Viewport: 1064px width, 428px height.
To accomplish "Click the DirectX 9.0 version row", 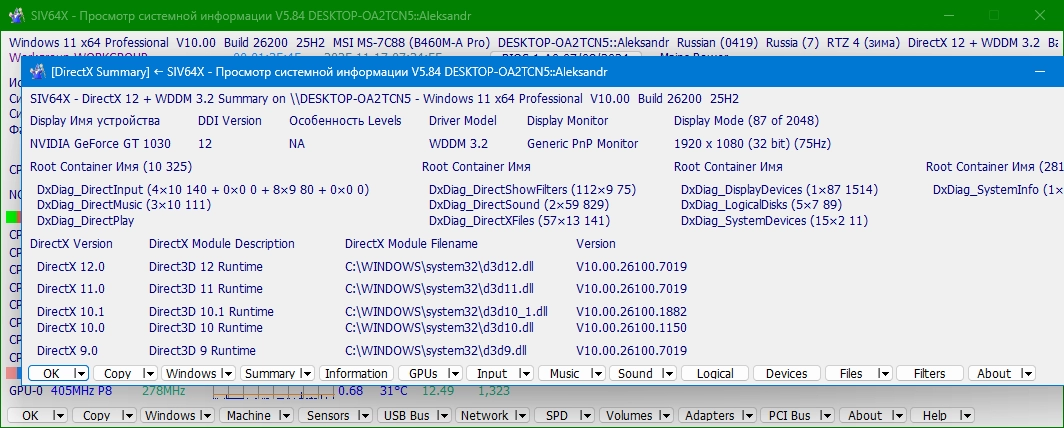I will point(67,351).
